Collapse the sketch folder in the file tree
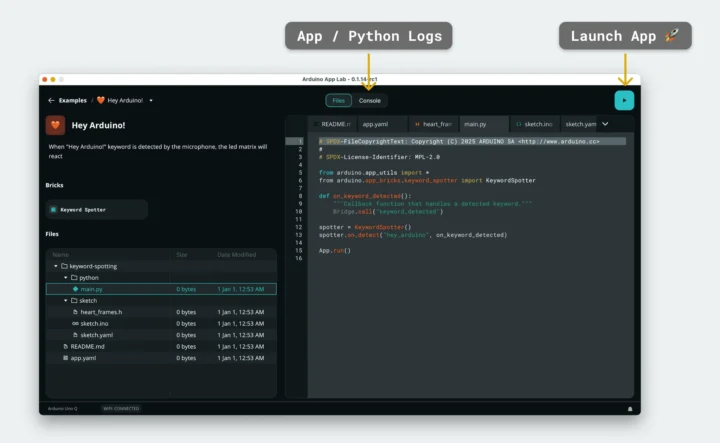Screen dimensions: 720x443 (x=65, y=300)
